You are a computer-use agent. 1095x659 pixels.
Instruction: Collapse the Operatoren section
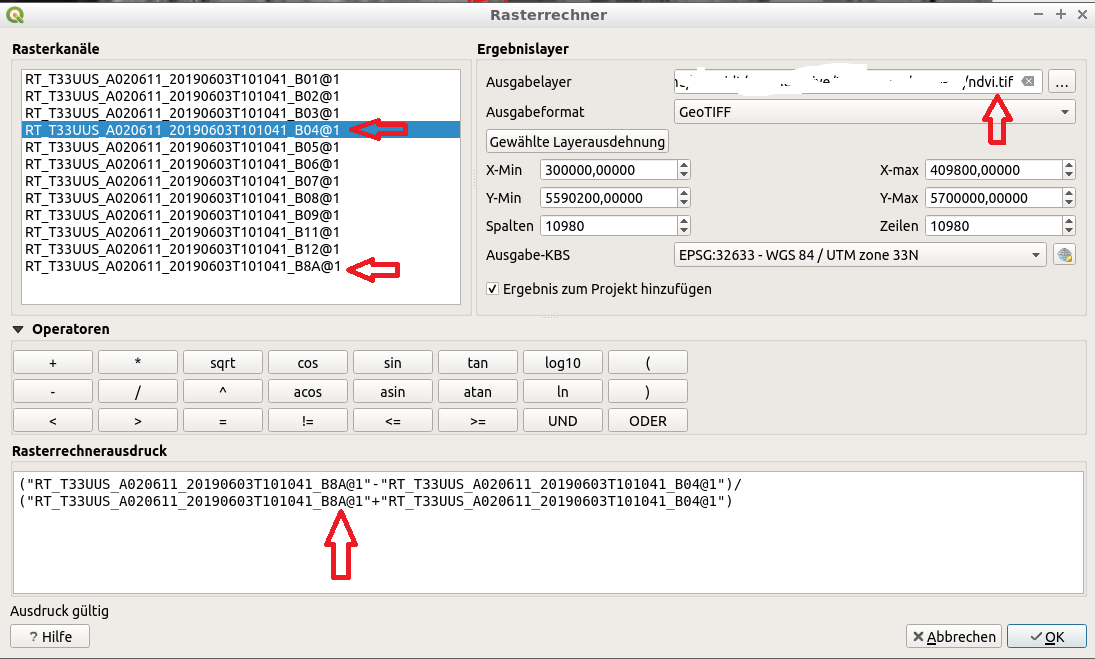(x=18, y=329)
